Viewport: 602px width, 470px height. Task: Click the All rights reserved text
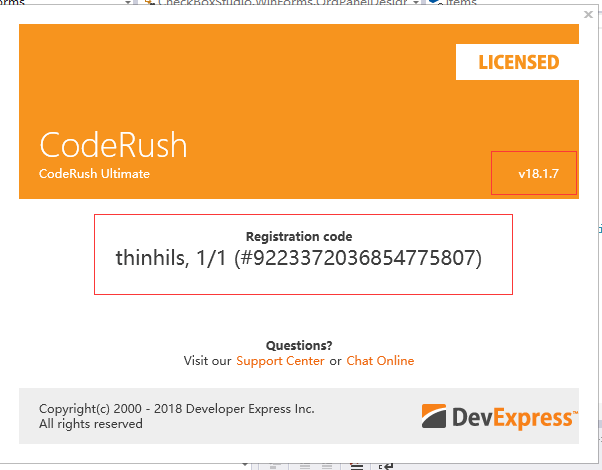[91, 424]
